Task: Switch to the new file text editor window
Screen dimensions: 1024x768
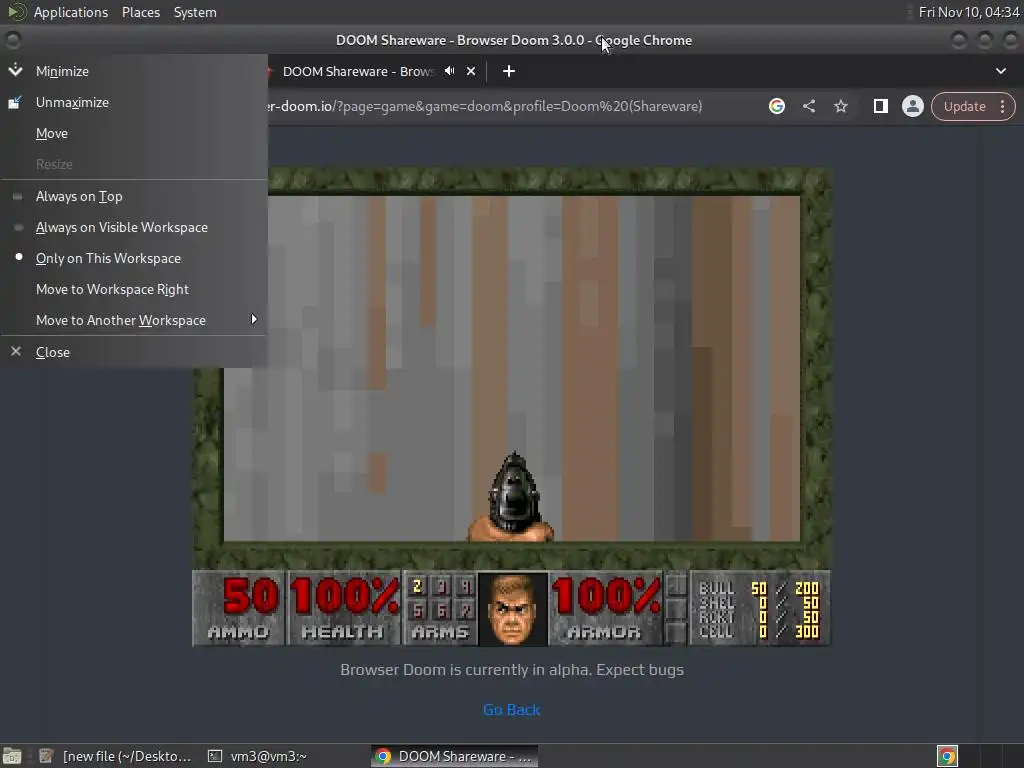Action: [x=116, y=756]
